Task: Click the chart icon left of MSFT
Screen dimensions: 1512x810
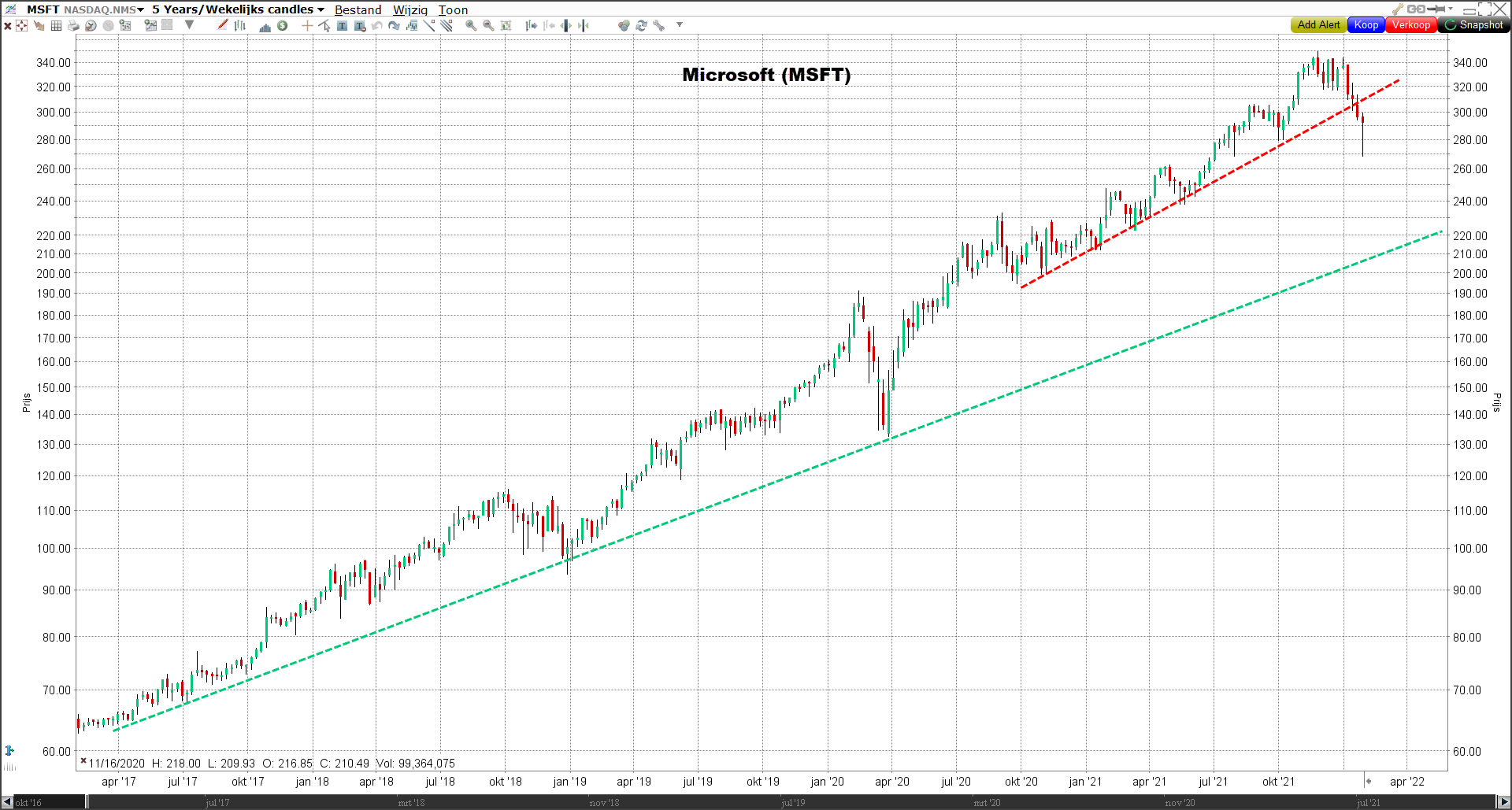Action: 10,9
